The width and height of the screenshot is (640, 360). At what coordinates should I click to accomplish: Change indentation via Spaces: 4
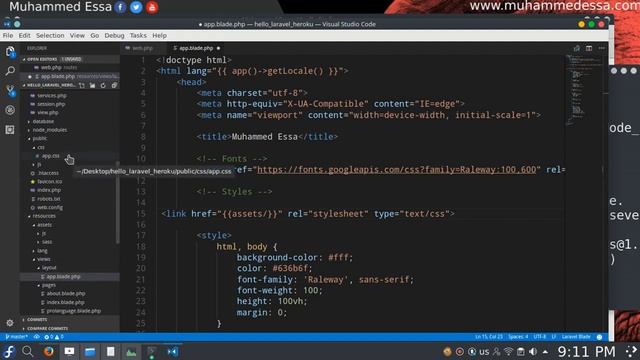click(518, 337)
